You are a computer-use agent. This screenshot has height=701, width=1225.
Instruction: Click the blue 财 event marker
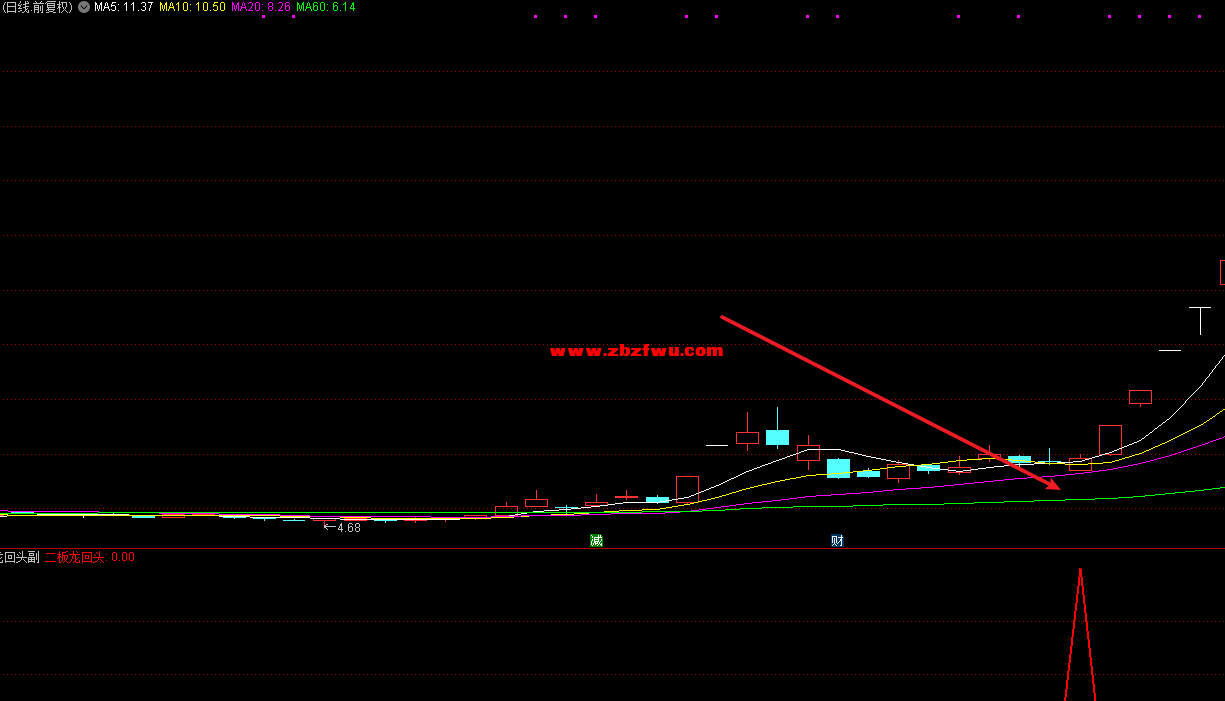coord(837,540)
